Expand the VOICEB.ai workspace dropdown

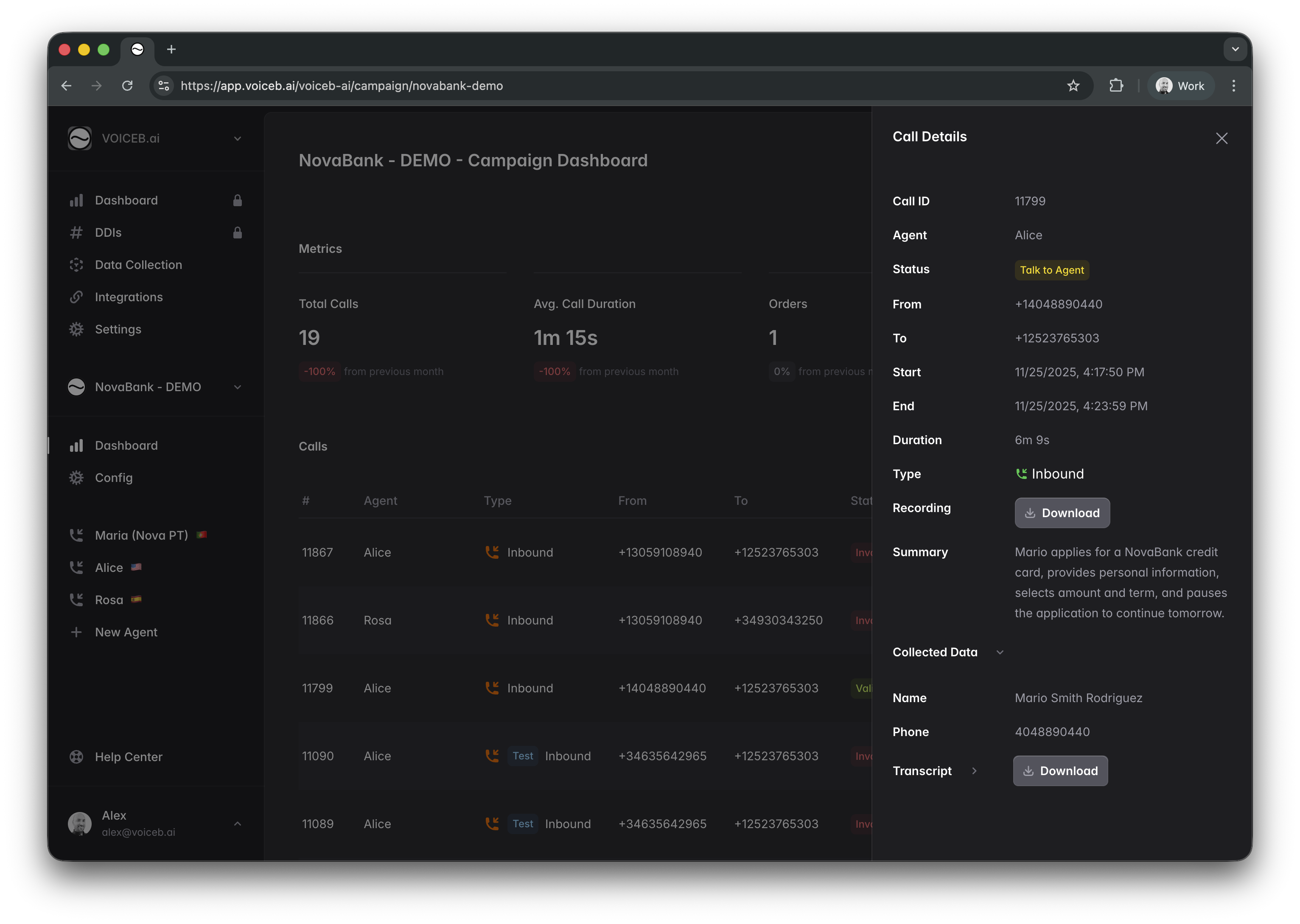[237, 138]
